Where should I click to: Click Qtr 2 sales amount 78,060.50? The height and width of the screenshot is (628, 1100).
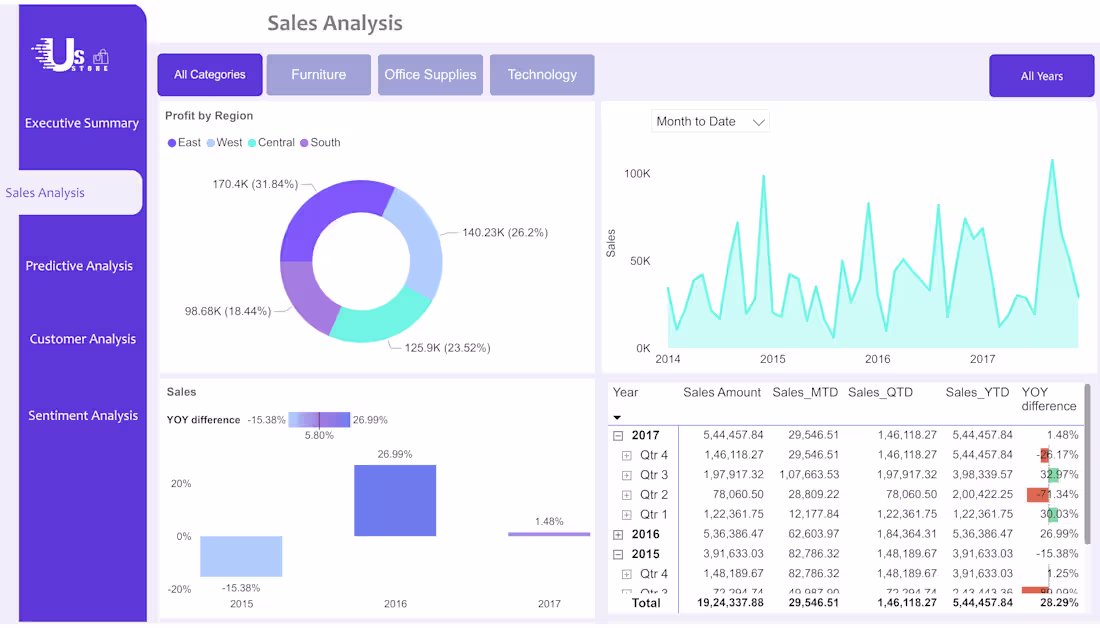pos(738,494)
